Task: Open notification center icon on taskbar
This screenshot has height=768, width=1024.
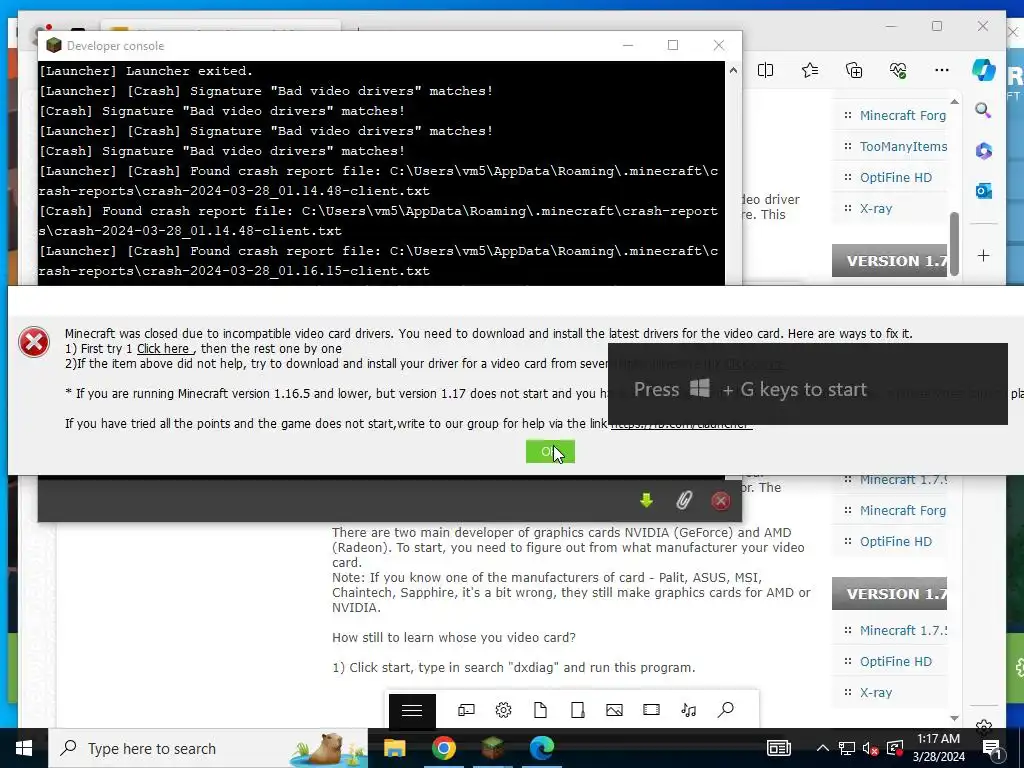Action: [x=993, y=748]
